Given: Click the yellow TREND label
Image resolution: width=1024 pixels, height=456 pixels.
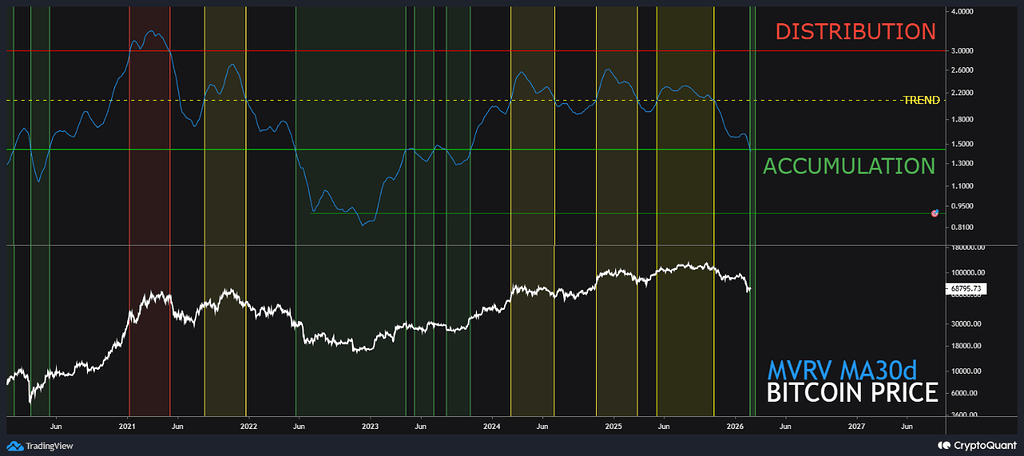Looking at the screenshot, I should (x=920, y=100).
